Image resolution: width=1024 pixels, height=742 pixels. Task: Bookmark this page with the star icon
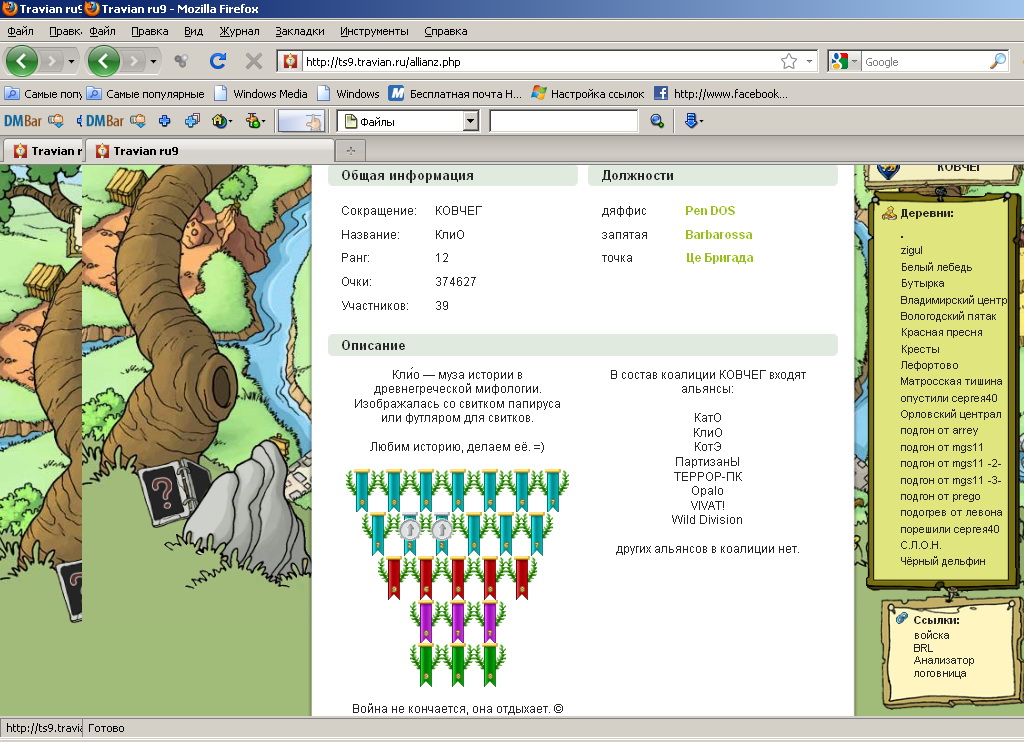tap(789, 61)
